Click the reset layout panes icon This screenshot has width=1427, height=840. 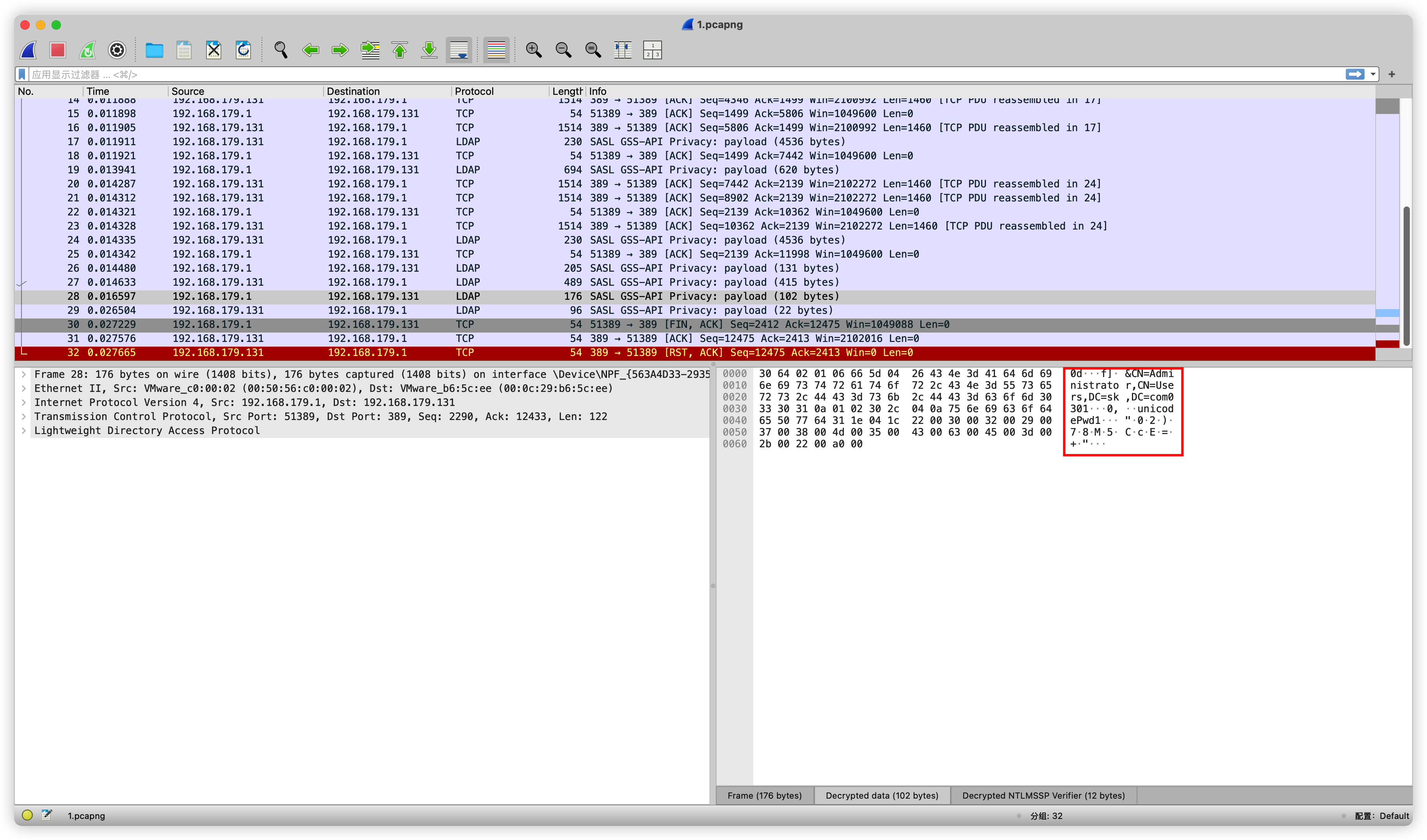pos(652,50)
